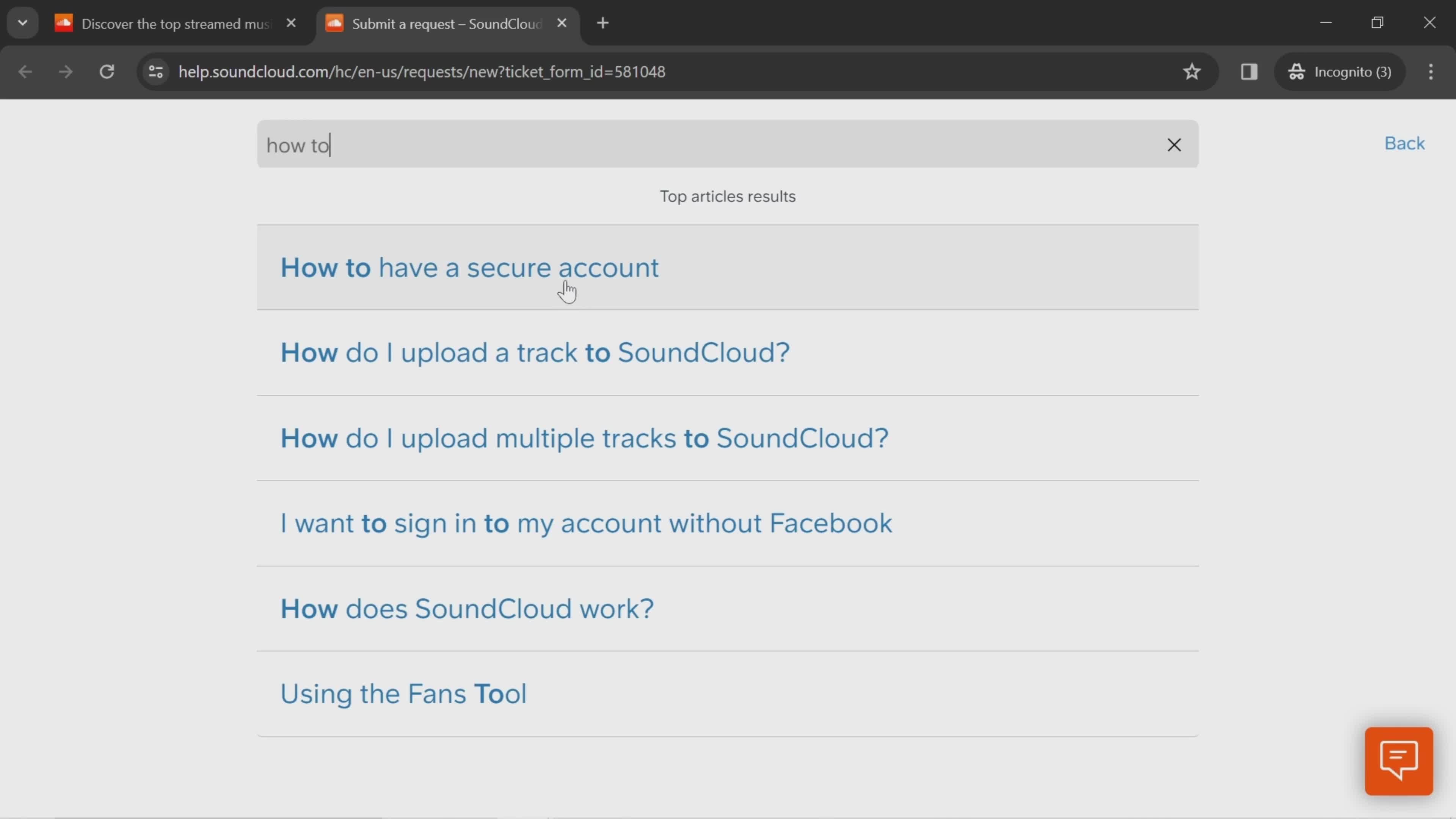Expand the tab search dropdown arrow
This screenshot has width=1456, height=819.
tap(23, 23)
